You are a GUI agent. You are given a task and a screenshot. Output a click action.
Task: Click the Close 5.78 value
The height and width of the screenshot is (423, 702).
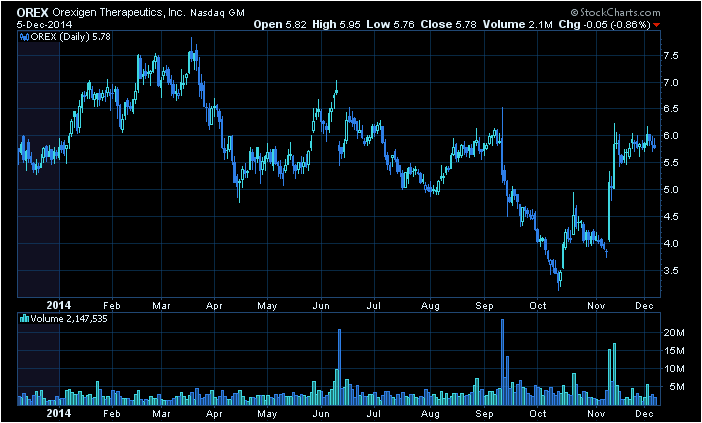pos(448,25)
